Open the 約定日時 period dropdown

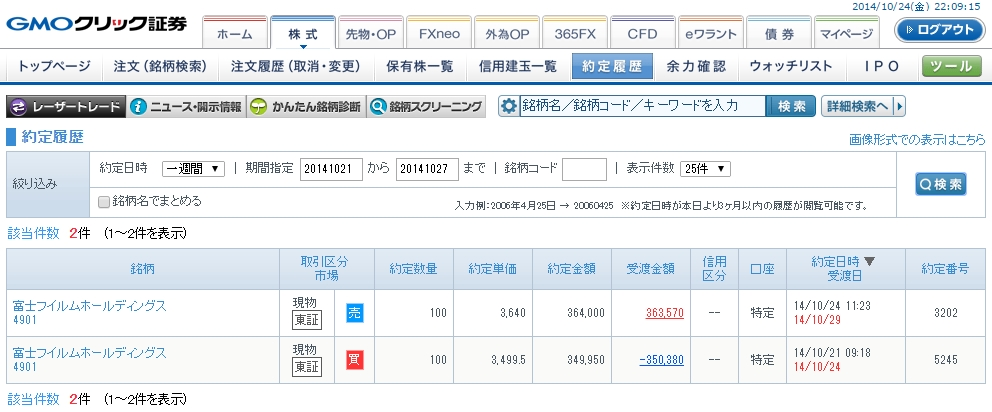[x=194, y=169]
